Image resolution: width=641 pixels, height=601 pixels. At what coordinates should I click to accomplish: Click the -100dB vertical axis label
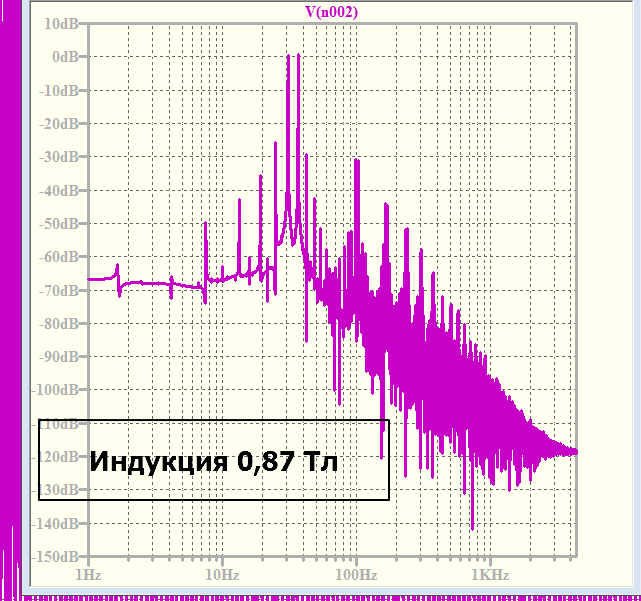[x=55, y=390]
